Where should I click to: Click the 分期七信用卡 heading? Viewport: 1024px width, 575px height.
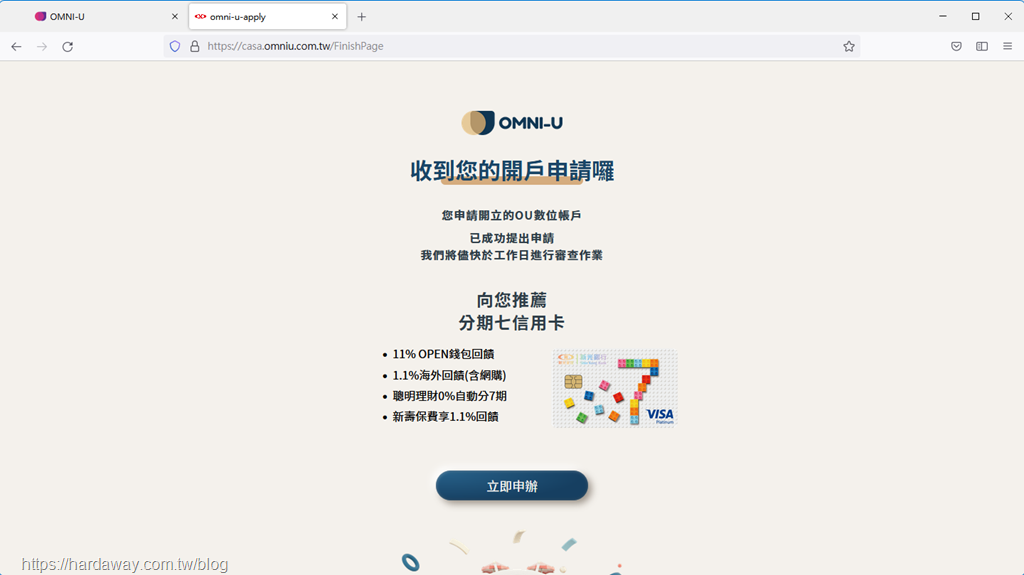511,323
